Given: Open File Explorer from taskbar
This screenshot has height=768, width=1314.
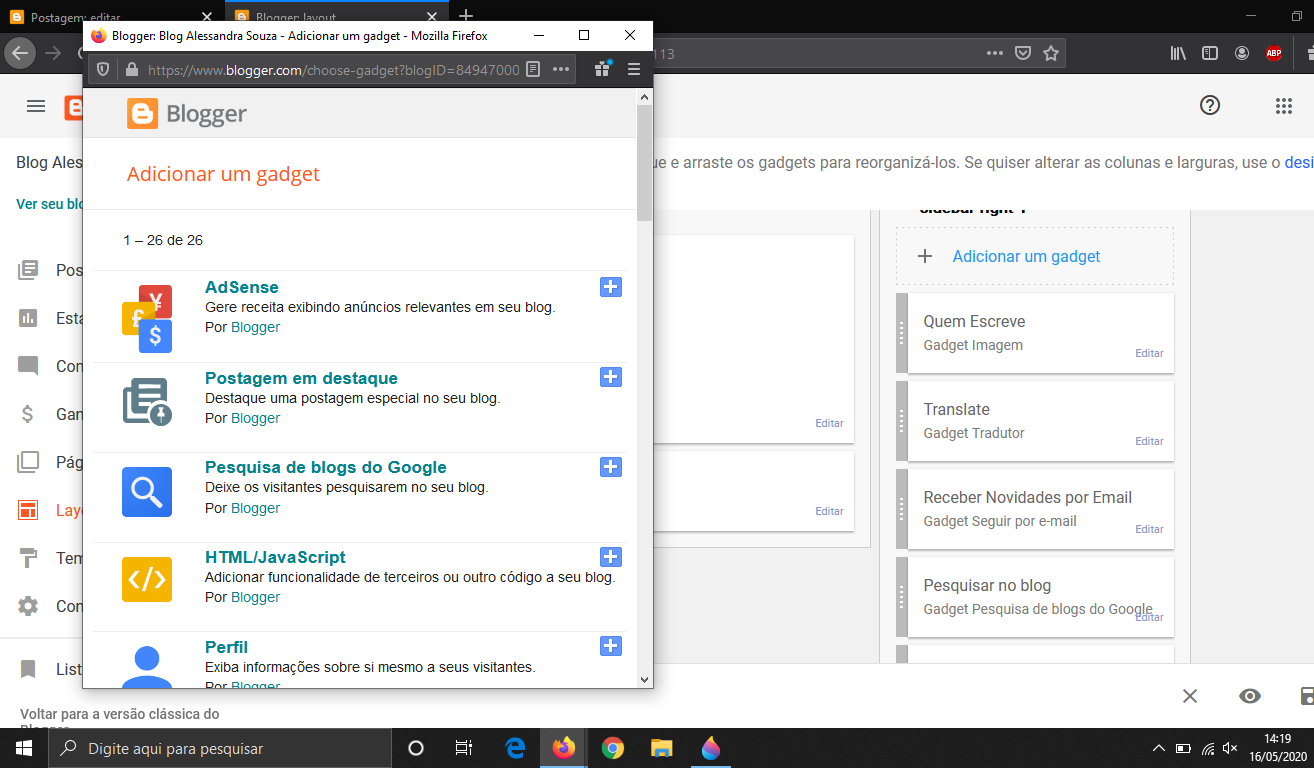Looking at the screenshot, I should (662, 748).
